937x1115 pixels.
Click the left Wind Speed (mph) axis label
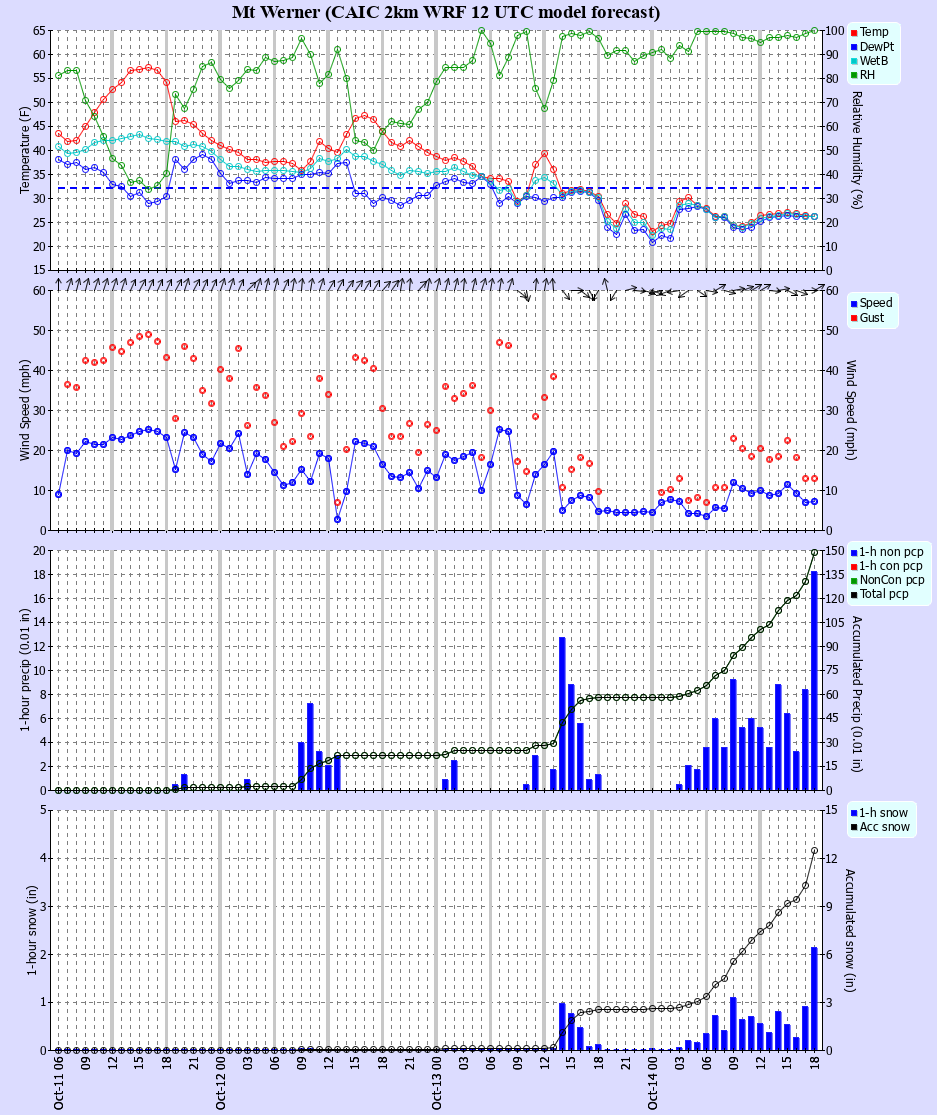click(x=25, y=410)
